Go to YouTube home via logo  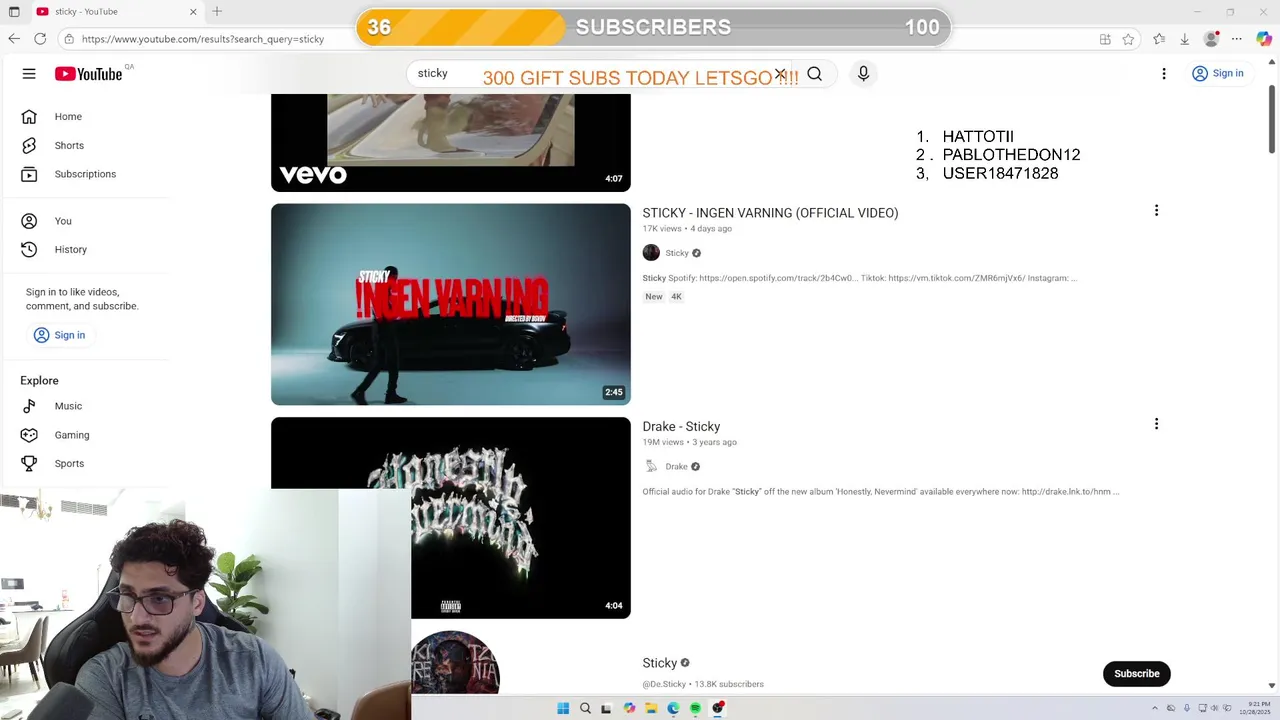tap(89, 74)
